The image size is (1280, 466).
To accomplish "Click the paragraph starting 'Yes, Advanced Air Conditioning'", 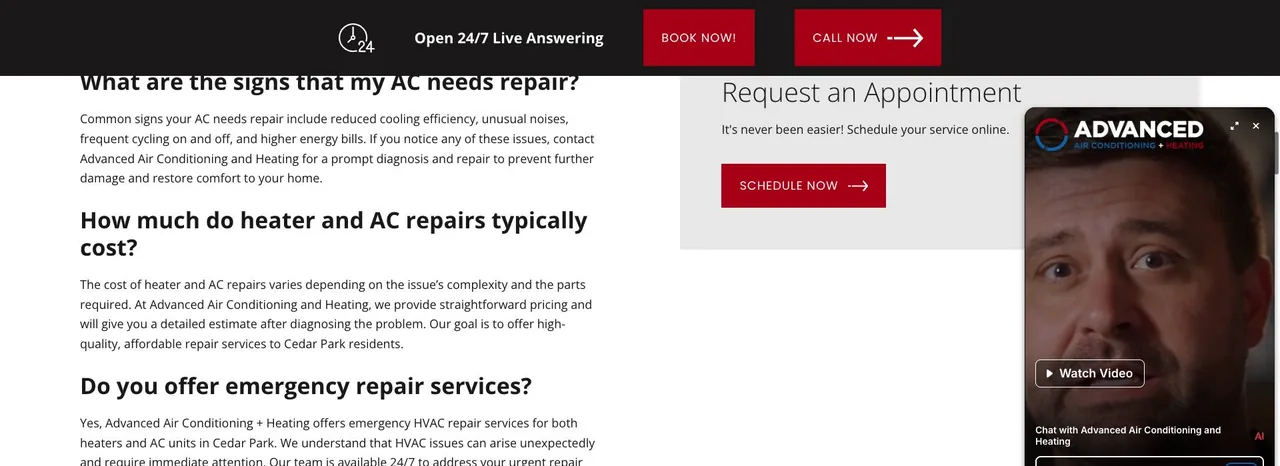I will point(337,442).
